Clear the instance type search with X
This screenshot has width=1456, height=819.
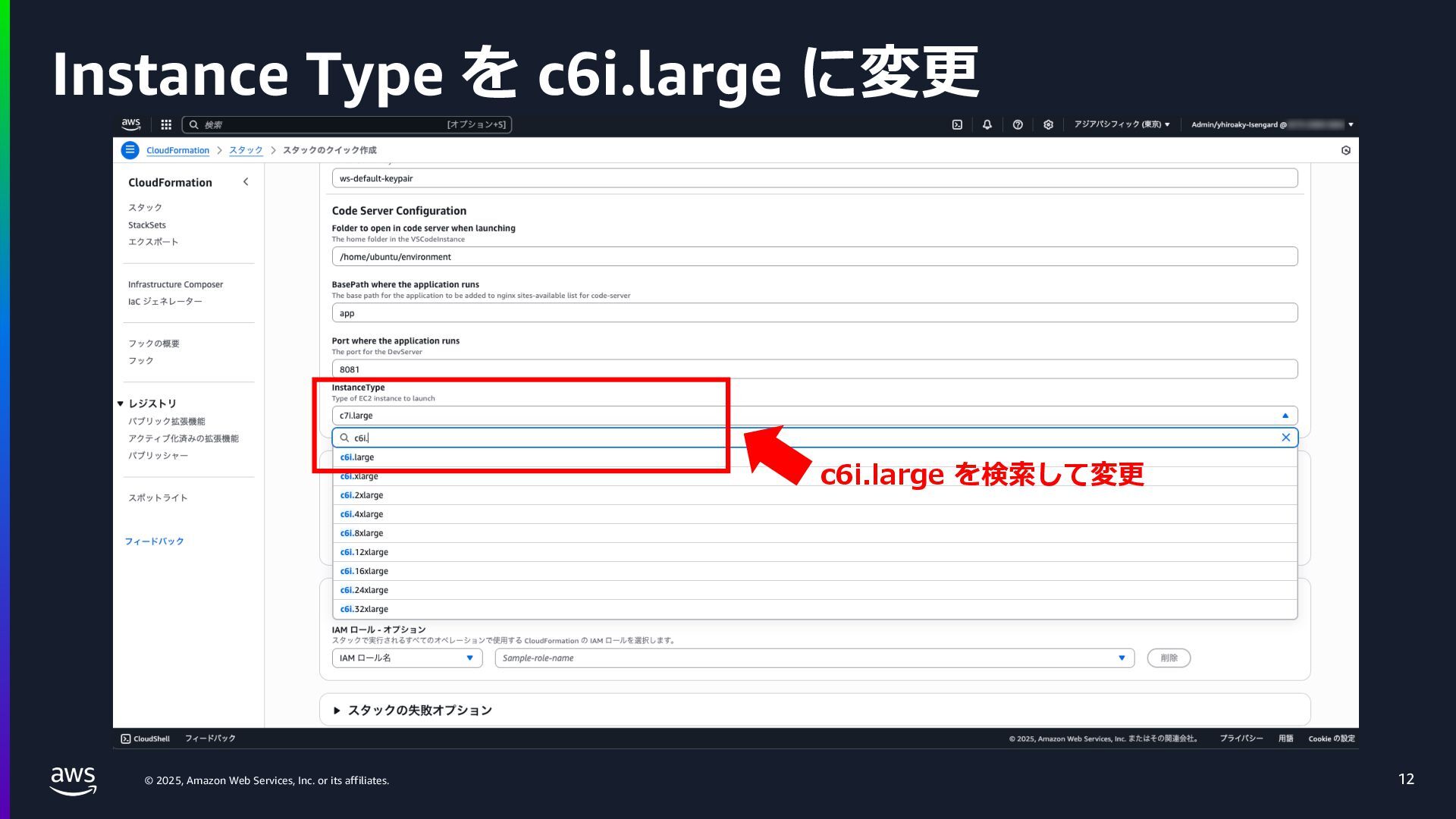pyautogui.click(x=1285, y=438)
